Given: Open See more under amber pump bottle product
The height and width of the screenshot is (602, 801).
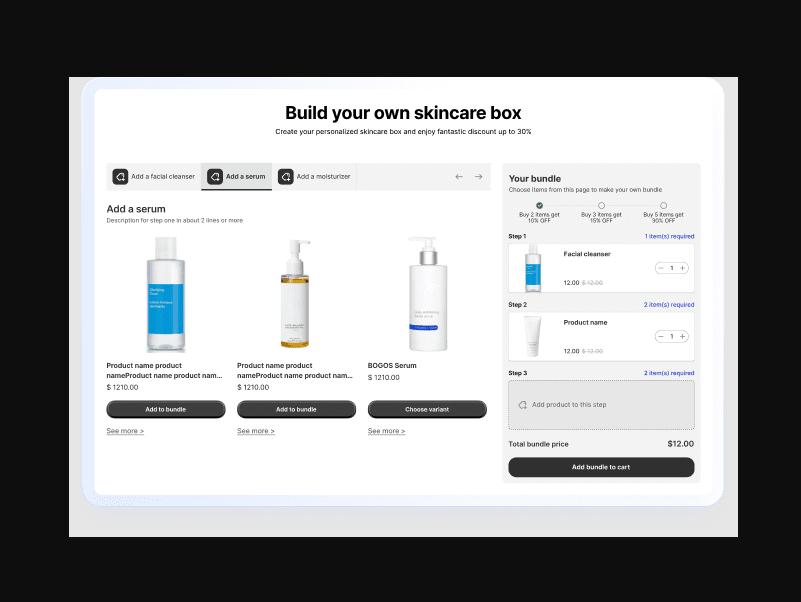Looking at the screenshot, I should [256, 431].
